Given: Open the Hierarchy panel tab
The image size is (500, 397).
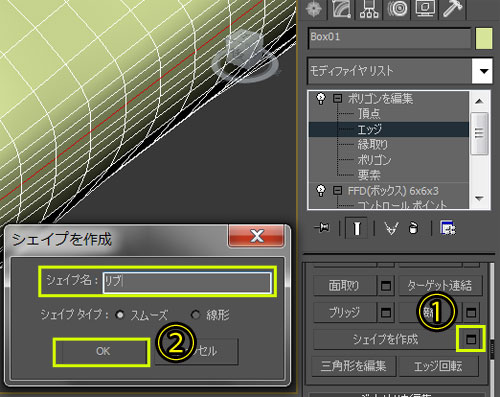Looking at the screenshot, I should [x=369, y=8].
